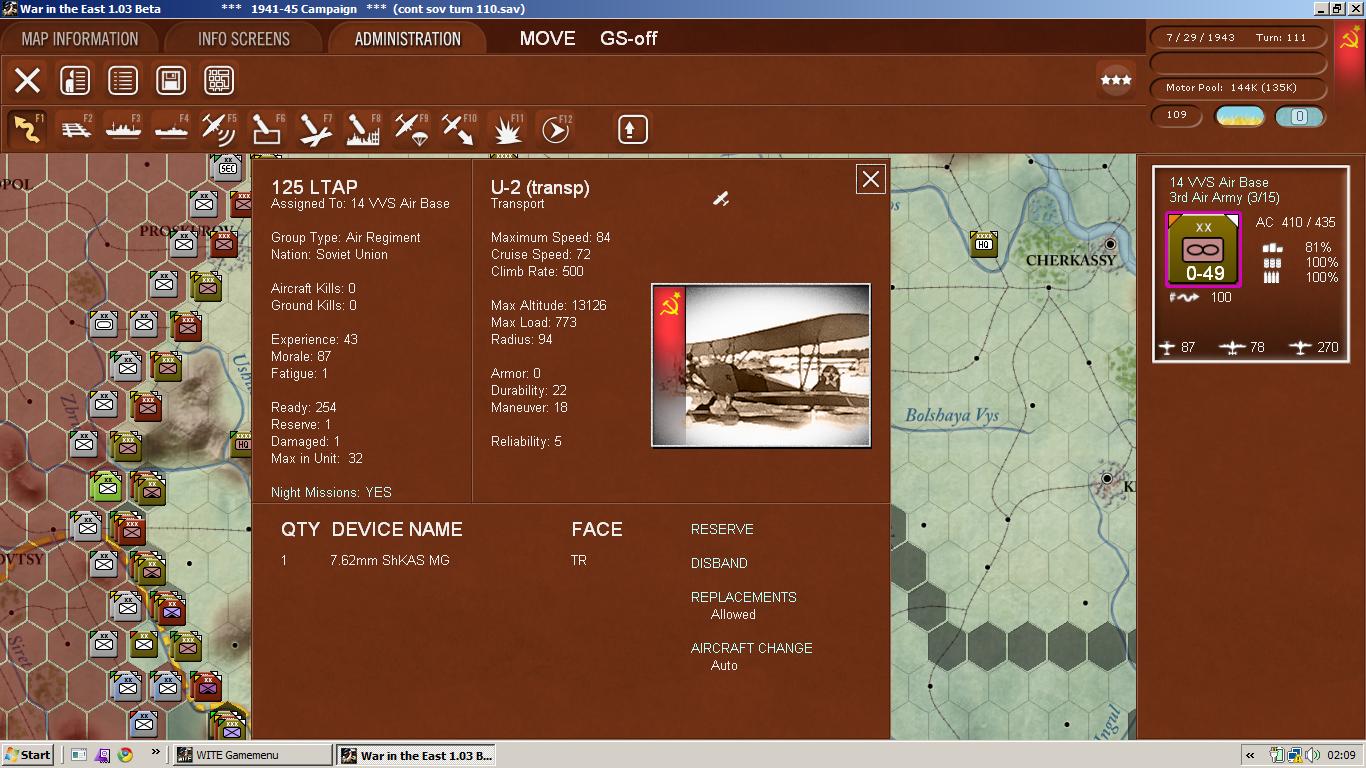This screenshot has height=768, width=1366.
Task: Click the U-2 (transp) aircraft name
Action: pos(540,187)
